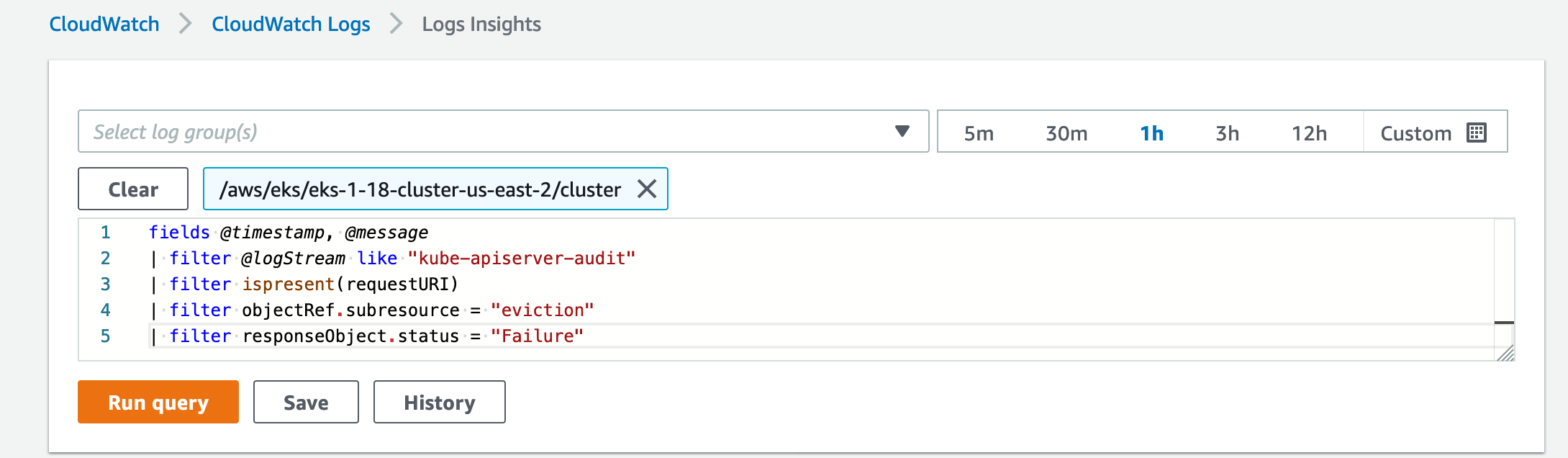
Task: Run the Logs Insights query
Action: pyautogui.click(x=158, y=402)
